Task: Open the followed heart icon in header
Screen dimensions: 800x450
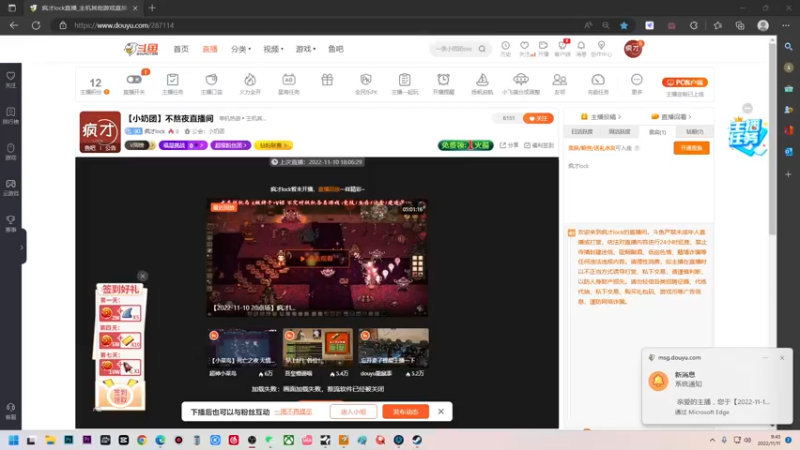Action: tap(524, 46)
